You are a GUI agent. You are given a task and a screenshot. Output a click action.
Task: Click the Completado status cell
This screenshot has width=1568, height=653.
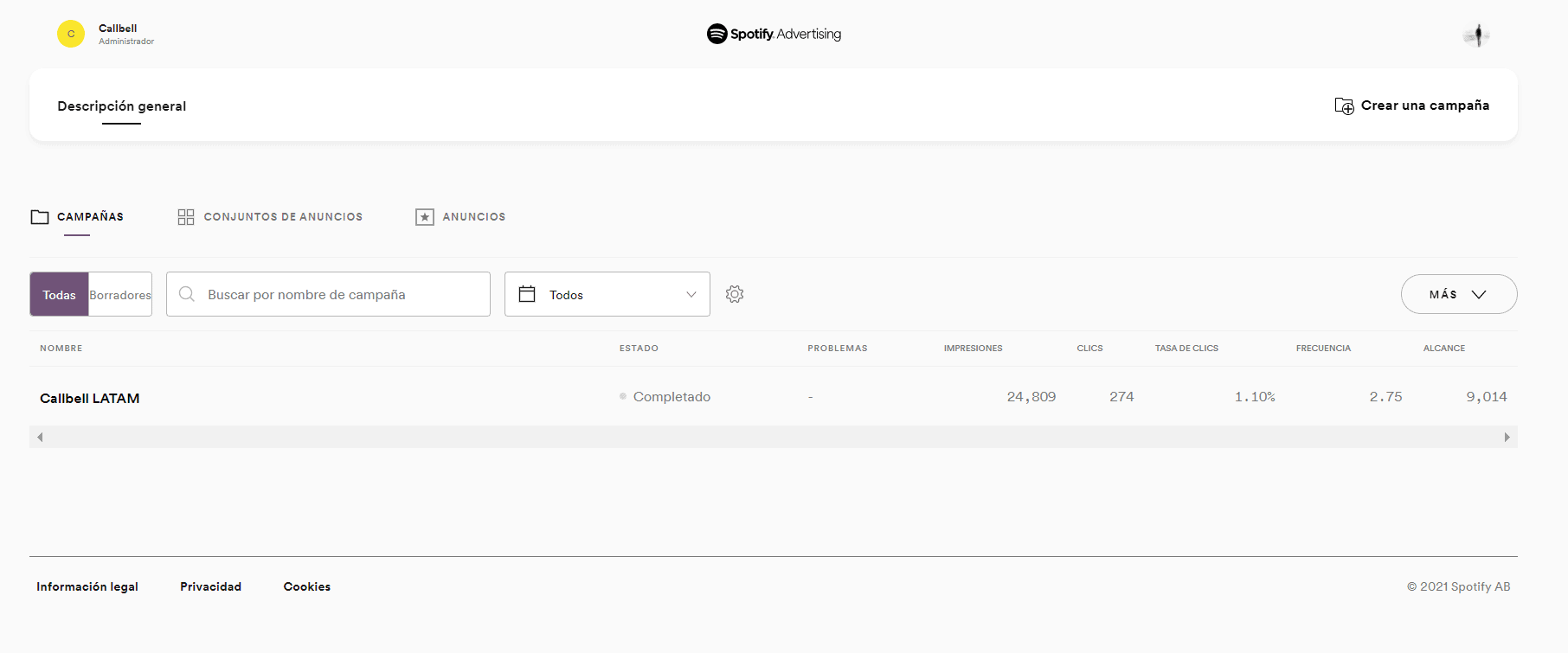click(665, 396)
